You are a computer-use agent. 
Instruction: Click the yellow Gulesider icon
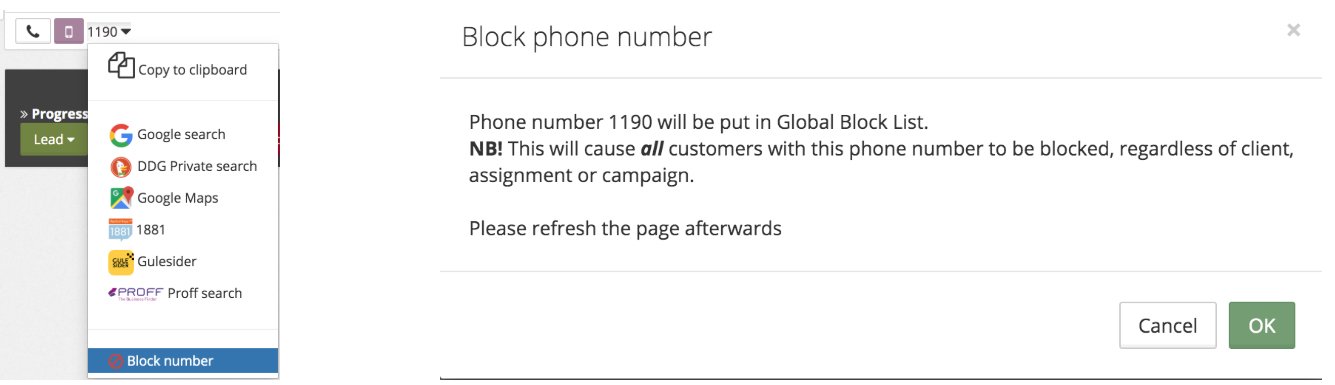pyautogui.click(x=121, y=262)
